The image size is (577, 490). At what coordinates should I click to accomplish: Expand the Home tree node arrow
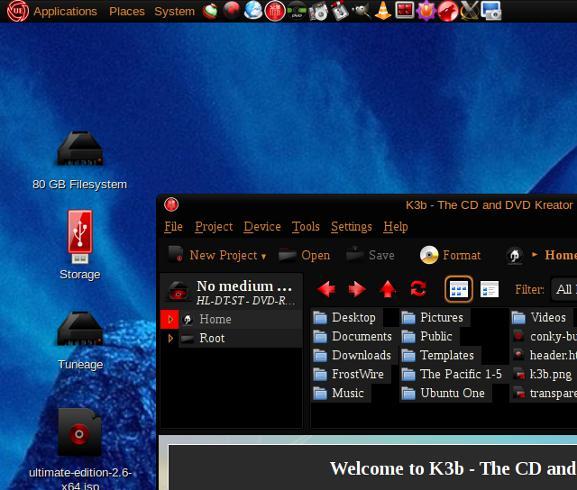pyautogui.click(x=170, y=319)
